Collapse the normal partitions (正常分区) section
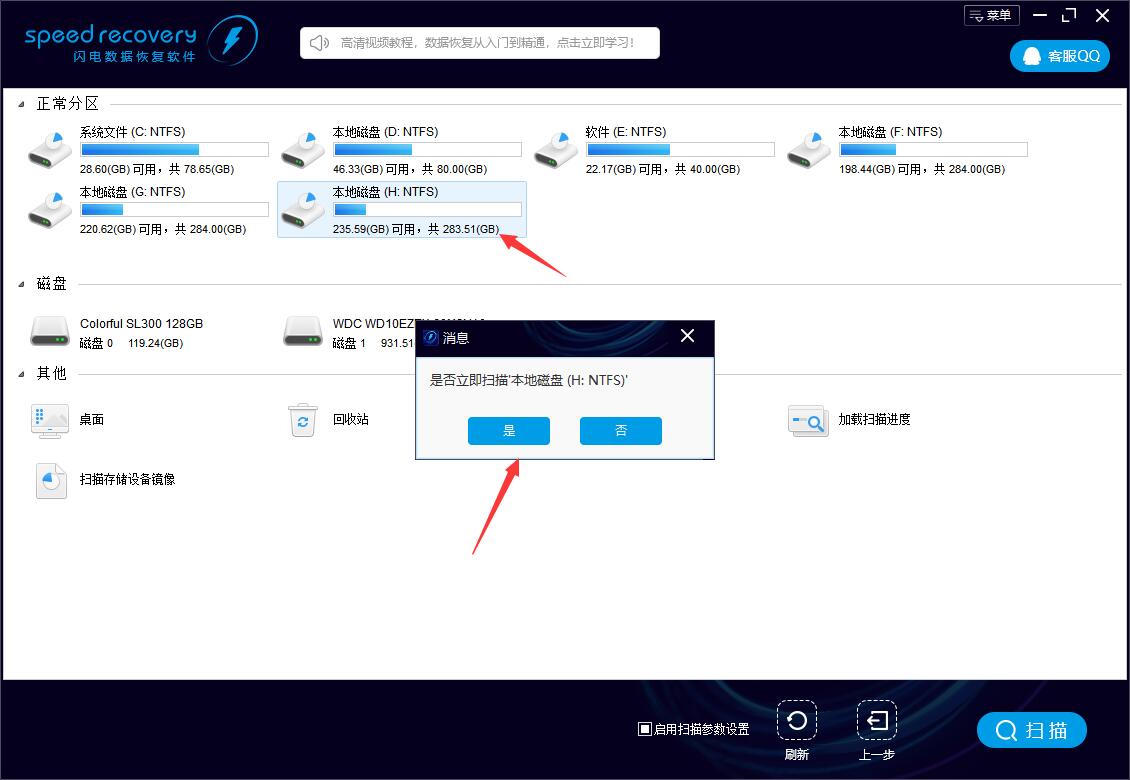The width and height of the screenshot is (1130, 780). coord(22,104)
